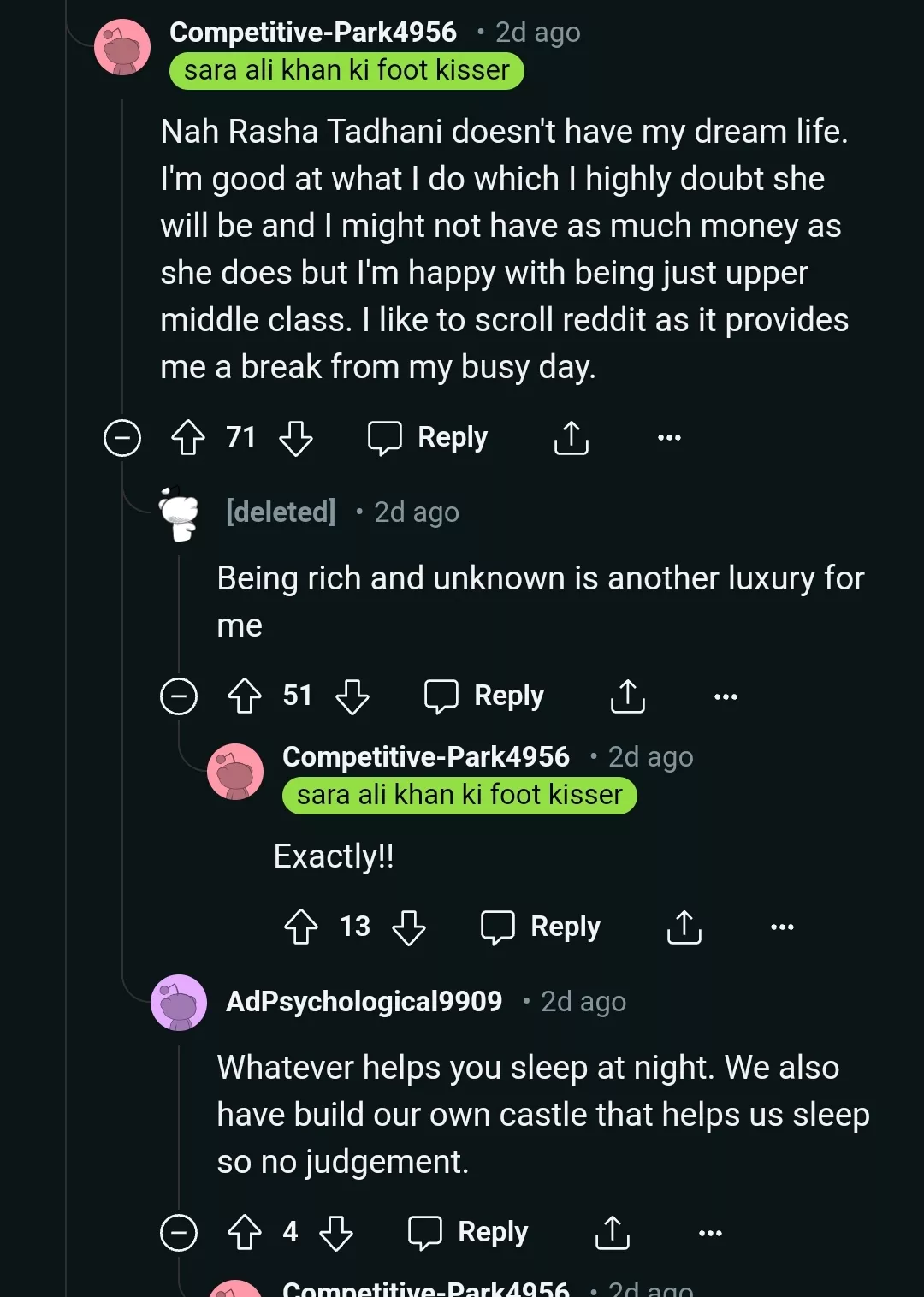Tap the green "sara ali khan ki foot kisser" flair above "Exactly!!"
The height and width of the screenshot is (1297, 924).
click(x=459, y=796)
